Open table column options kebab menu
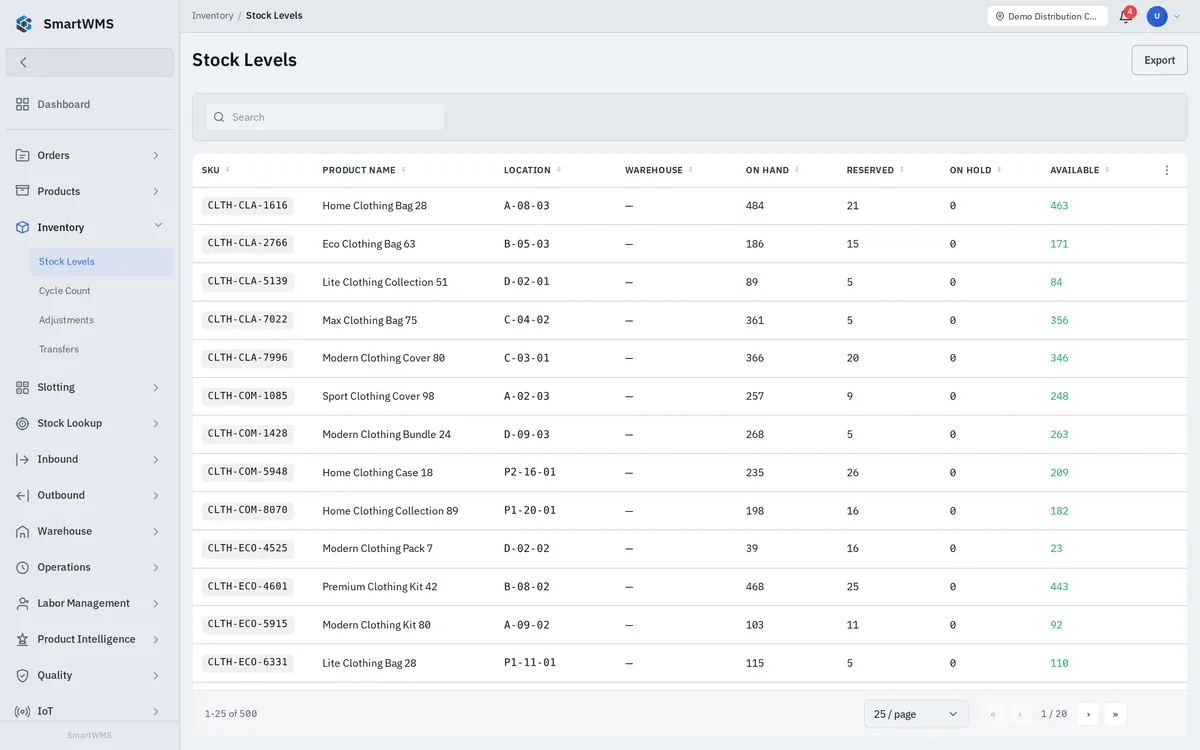The width and height of the screenshot is (1200, 750). (x=1167, y=170)
